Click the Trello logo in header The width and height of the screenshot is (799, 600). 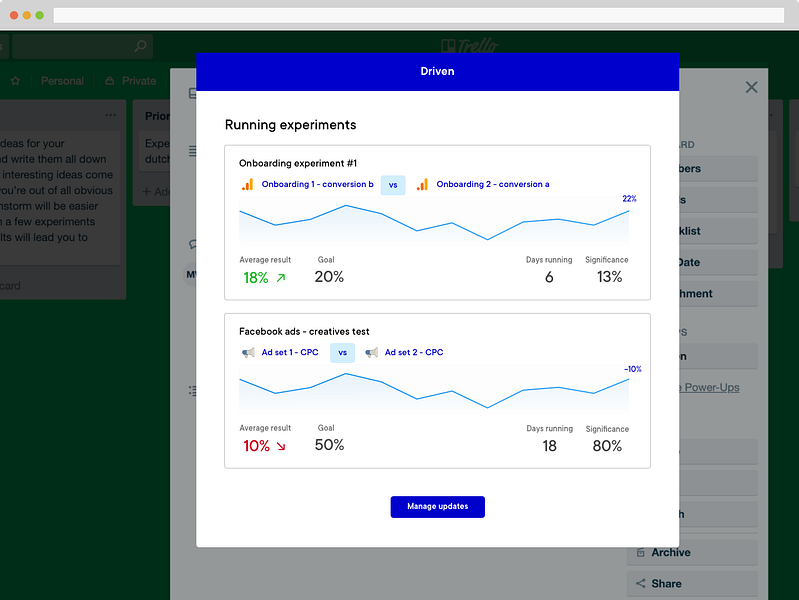click(x=469, y=46)
